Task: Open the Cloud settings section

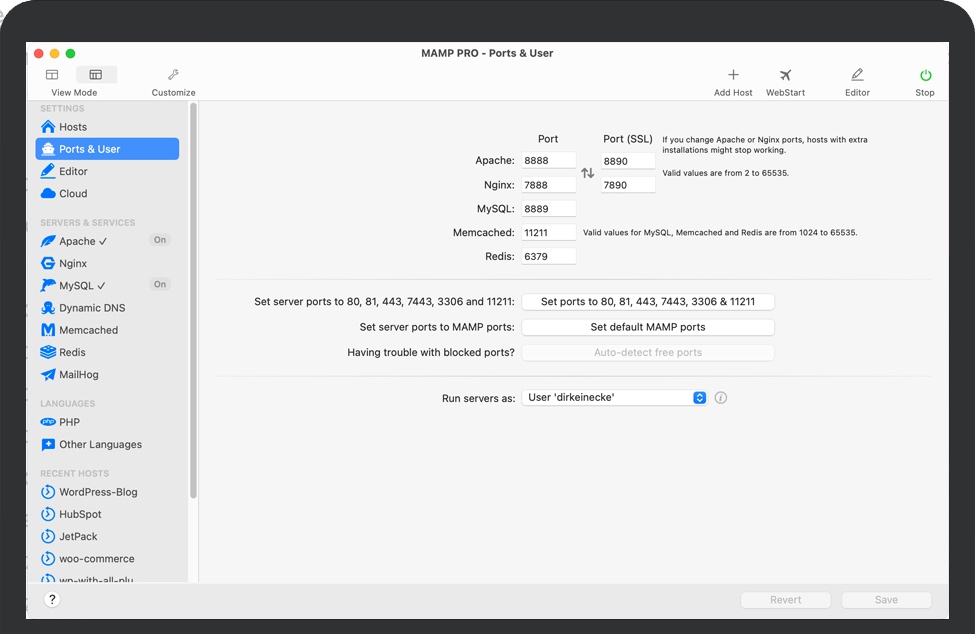Action: pos(73,194)
